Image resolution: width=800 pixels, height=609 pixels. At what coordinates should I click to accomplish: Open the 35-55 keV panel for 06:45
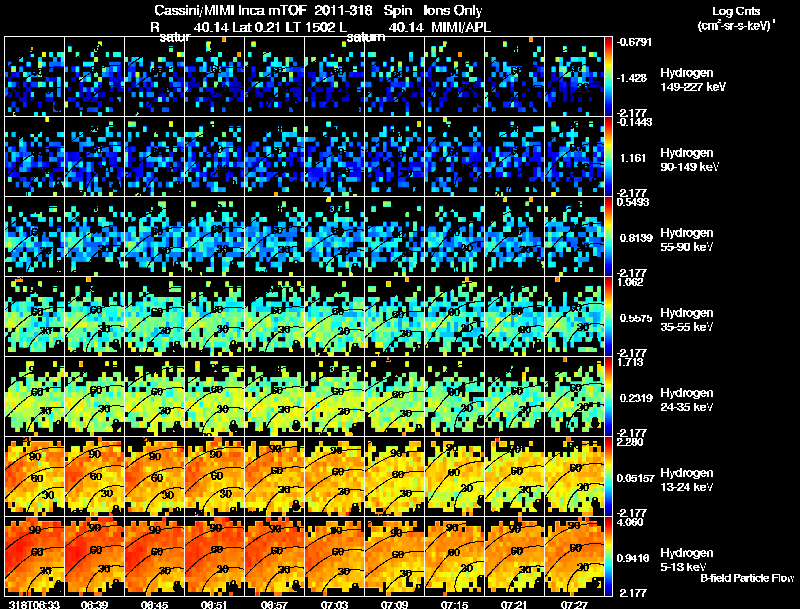click(x=155, y=317)
